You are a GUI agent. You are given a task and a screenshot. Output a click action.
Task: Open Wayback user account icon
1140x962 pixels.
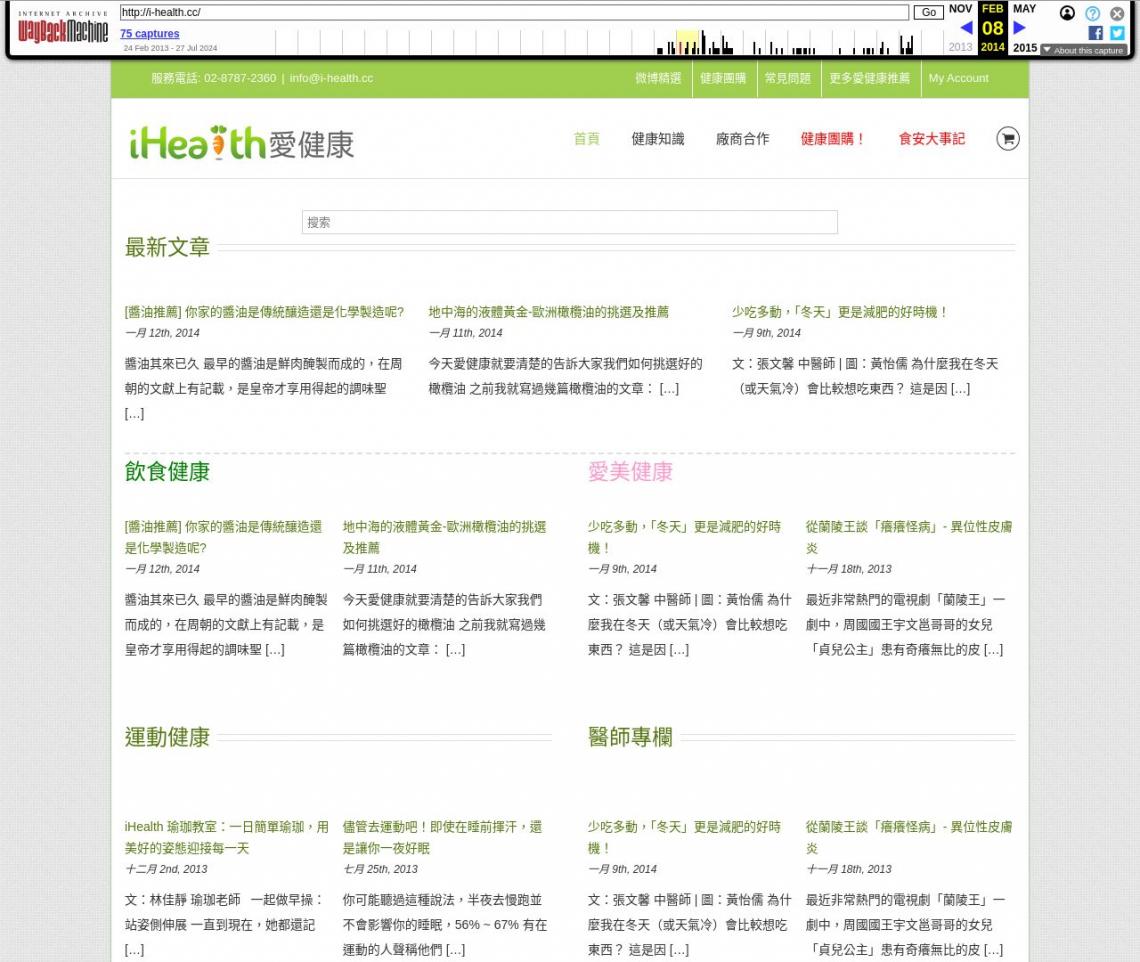click(1067, 13)
